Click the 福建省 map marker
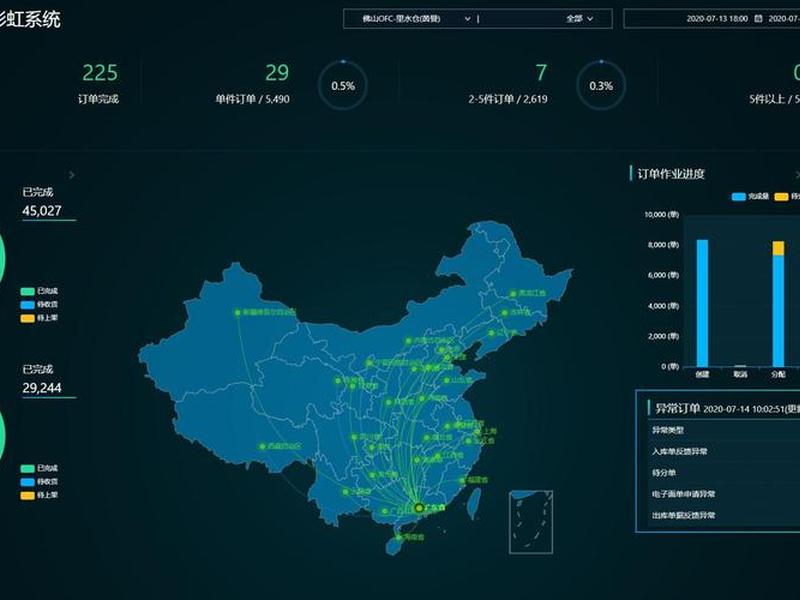The image size is (800, 600). click(x=462, y=480)
